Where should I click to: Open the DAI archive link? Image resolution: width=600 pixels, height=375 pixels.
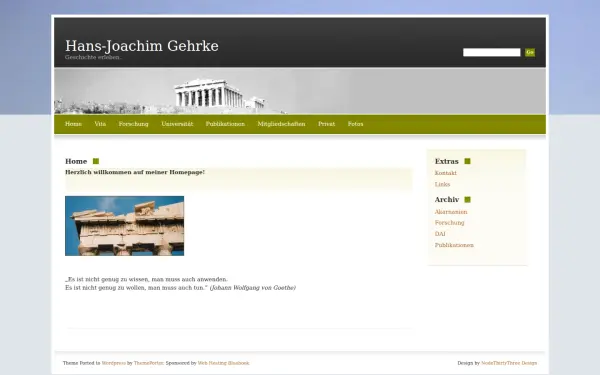(440, 234)
